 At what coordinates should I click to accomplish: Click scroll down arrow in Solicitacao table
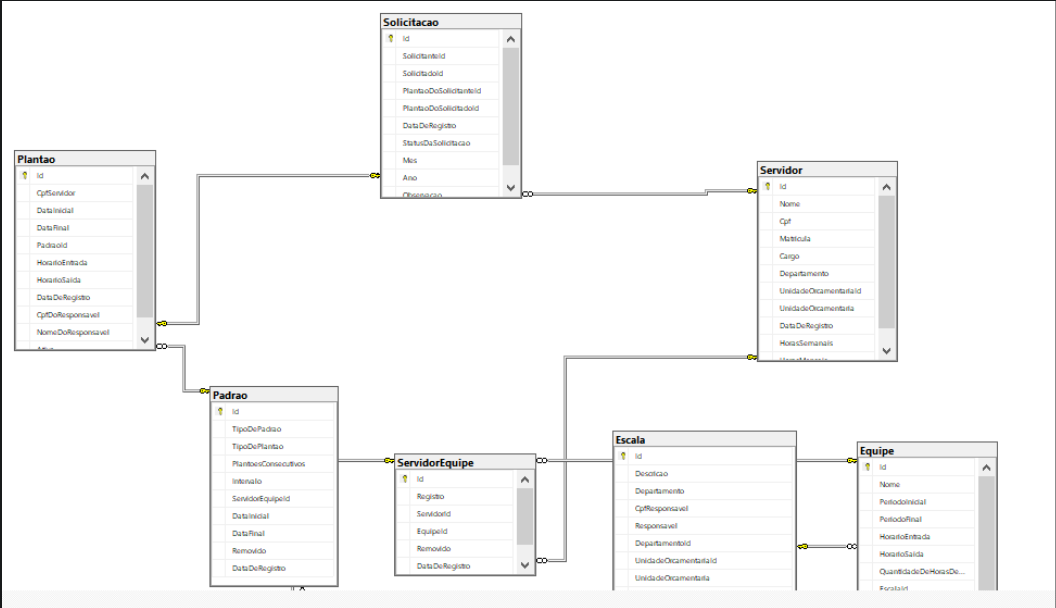510,188
